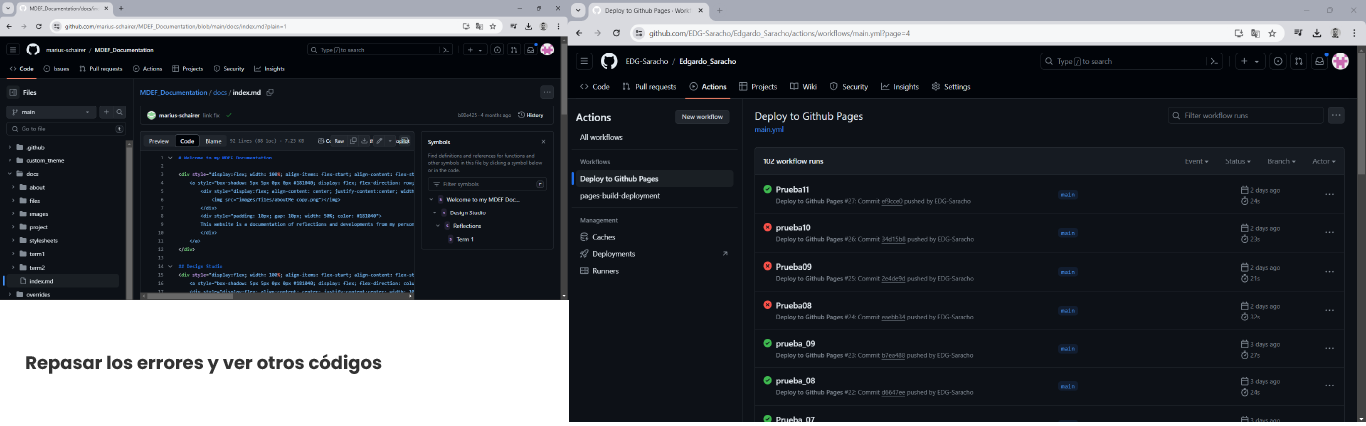View History of index.md

531,115
